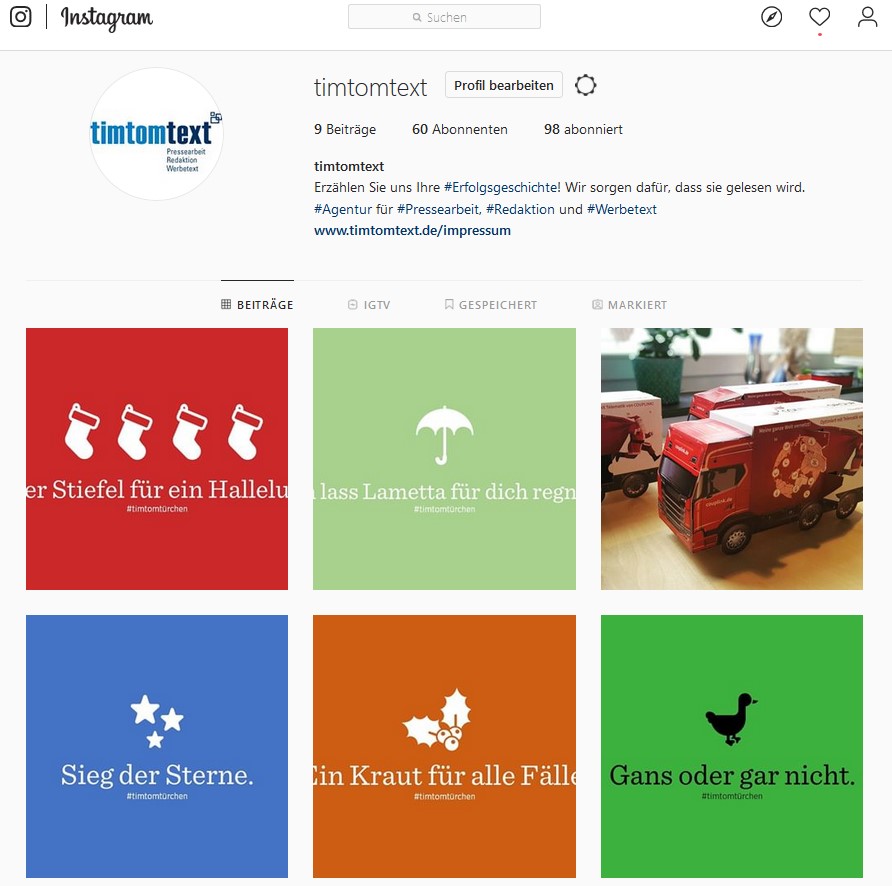892x886 pixels.
Task: View the 98 abonniert list
Action: pyautogui.click(x=583, y=130)
